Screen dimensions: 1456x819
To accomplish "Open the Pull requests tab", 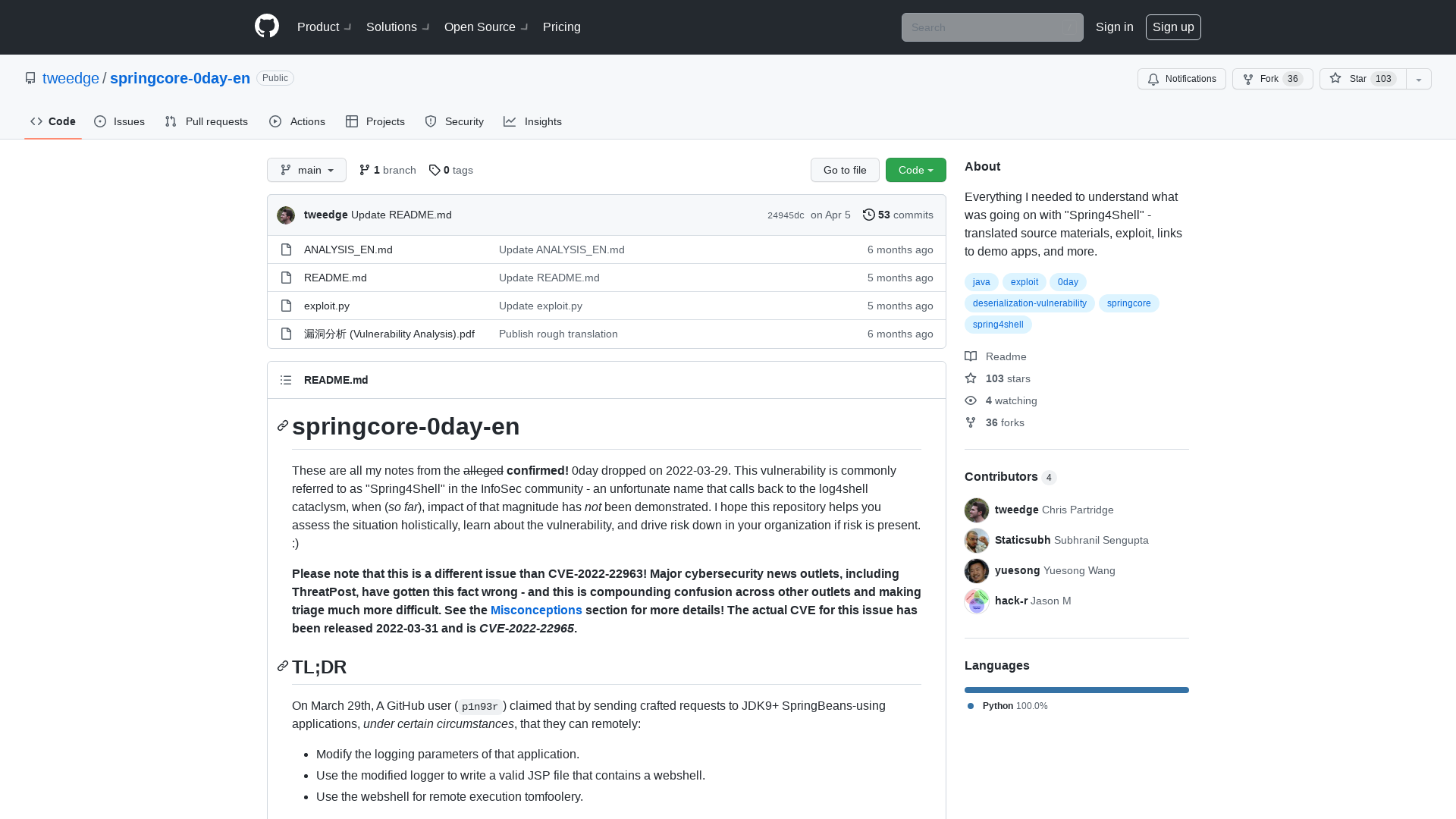I will (206, 121).
